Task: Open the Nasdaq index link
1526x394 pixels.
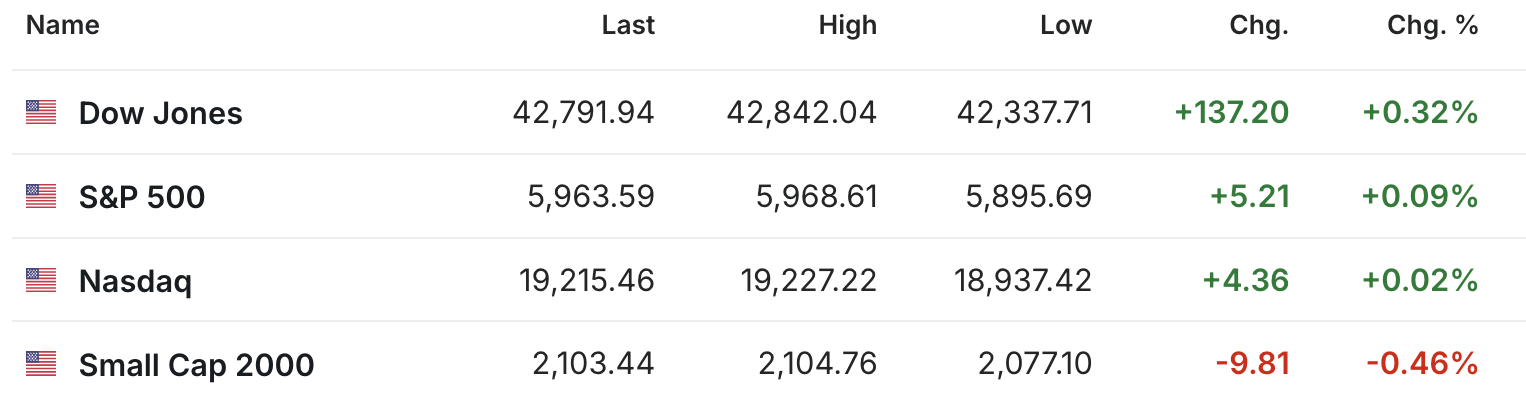Action: click(x=135, y=281)
